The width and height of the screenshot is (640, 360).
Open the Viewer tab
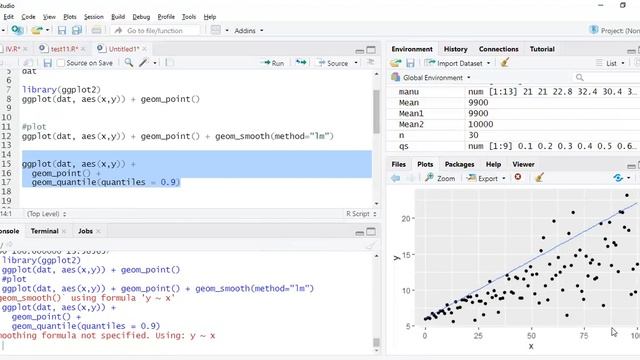tap(523, 164)
